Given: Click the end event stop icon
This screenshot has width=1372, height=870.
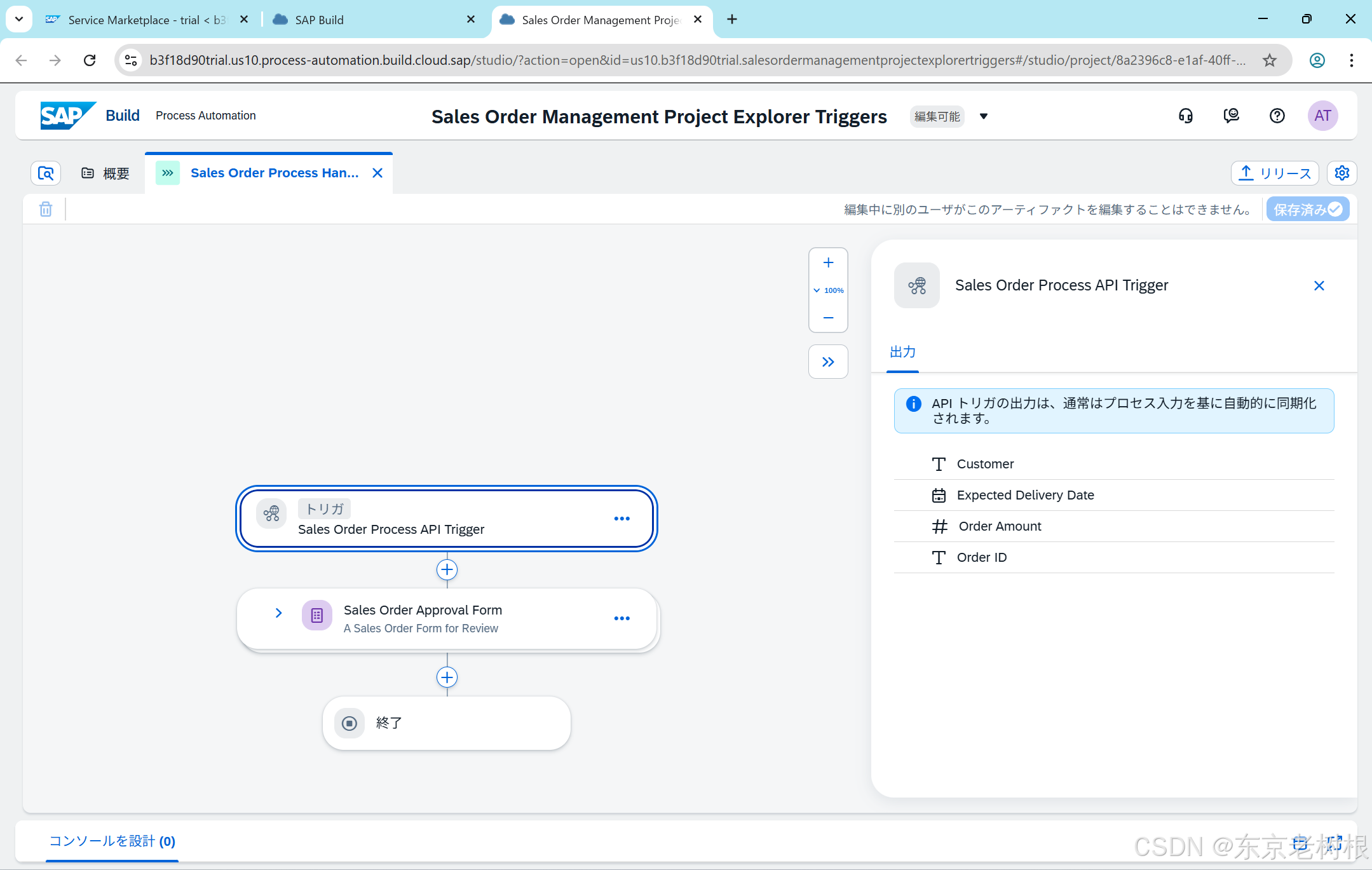Looking at the screenshot, I should 350,723.
